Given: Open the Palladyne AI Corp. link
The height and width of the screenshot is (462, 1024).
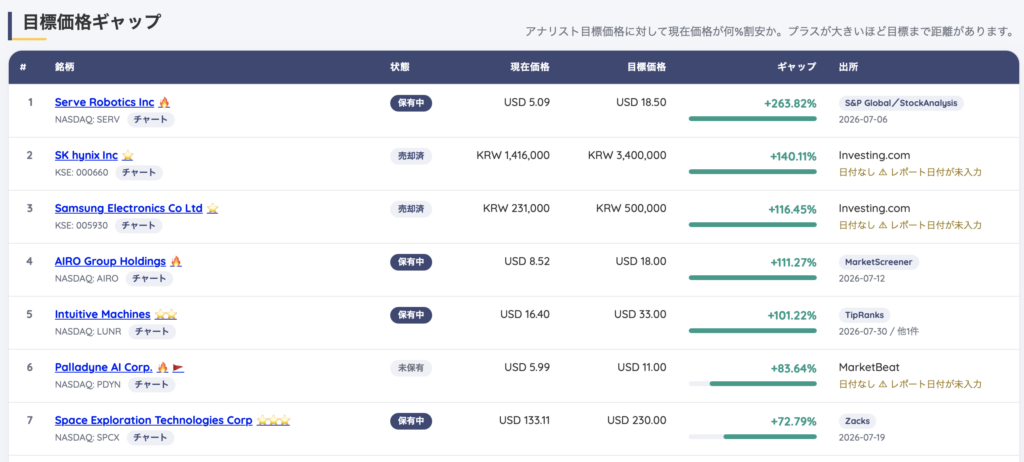Looking at the screenshot, I should coord(104,367).
